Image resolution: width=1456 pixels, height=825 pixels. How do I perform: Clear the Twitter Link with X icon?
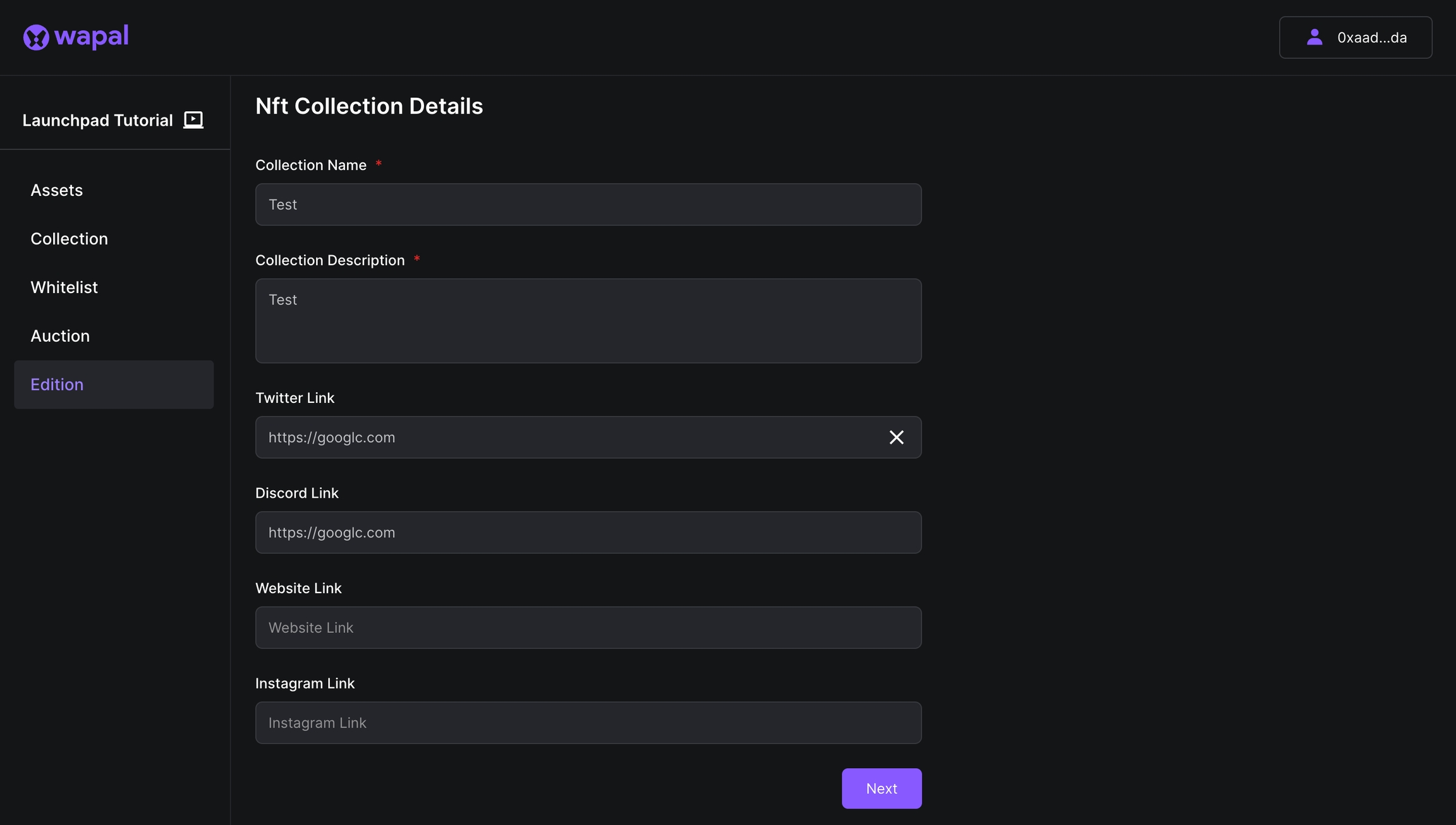tap(896, 437)
